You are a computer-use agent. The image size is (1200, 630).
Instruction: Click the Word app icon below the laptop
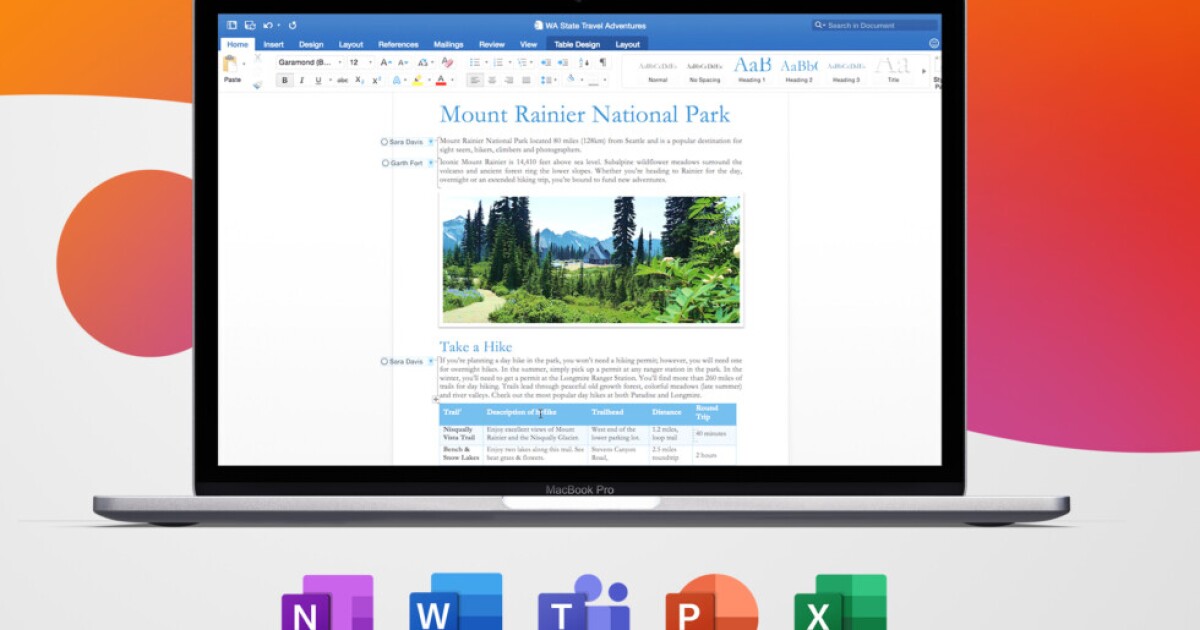point(455,602)
